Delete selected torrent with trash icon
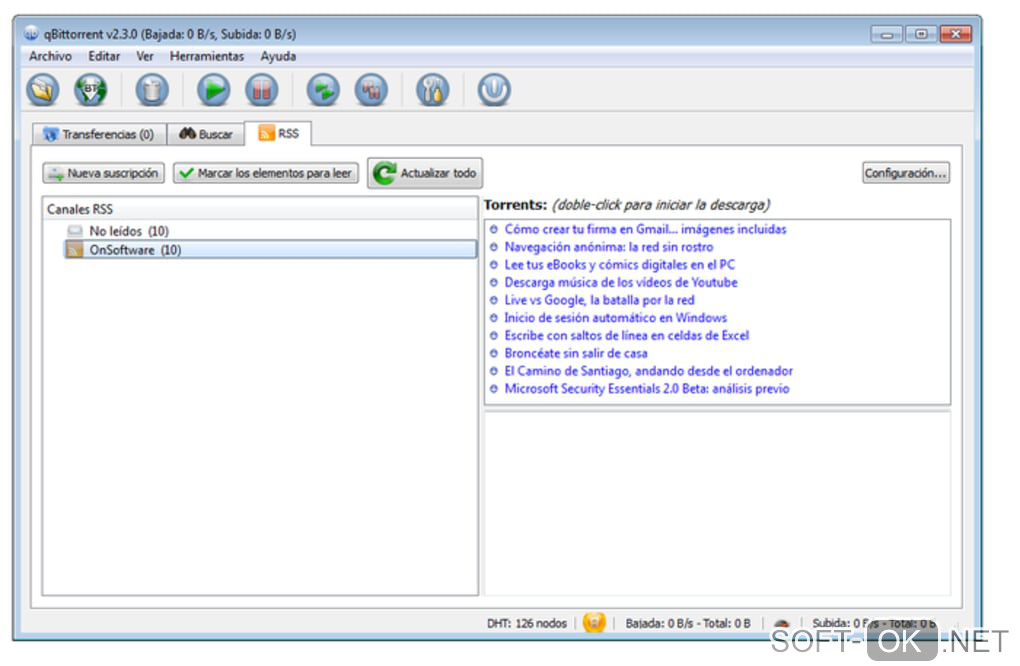Viewport: 1020px width, 666px height. tap(152, 90)
